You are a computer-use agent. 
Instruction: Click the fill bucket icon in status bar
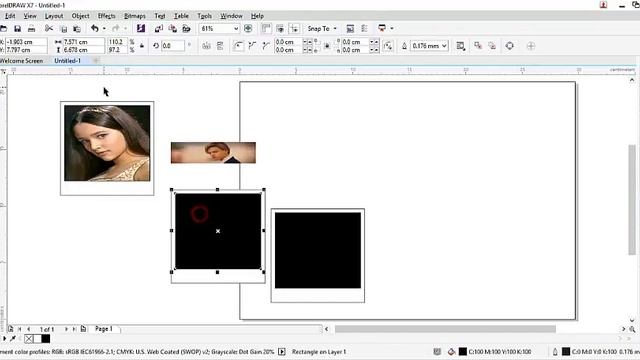(x=451, y=351)
